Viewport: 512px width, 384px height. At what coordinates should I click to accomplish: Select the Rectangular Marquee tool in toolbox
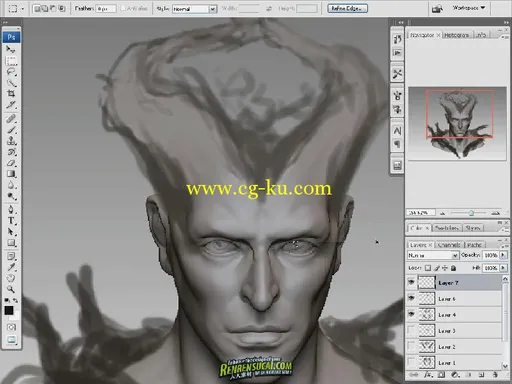[x=11, y=61]
